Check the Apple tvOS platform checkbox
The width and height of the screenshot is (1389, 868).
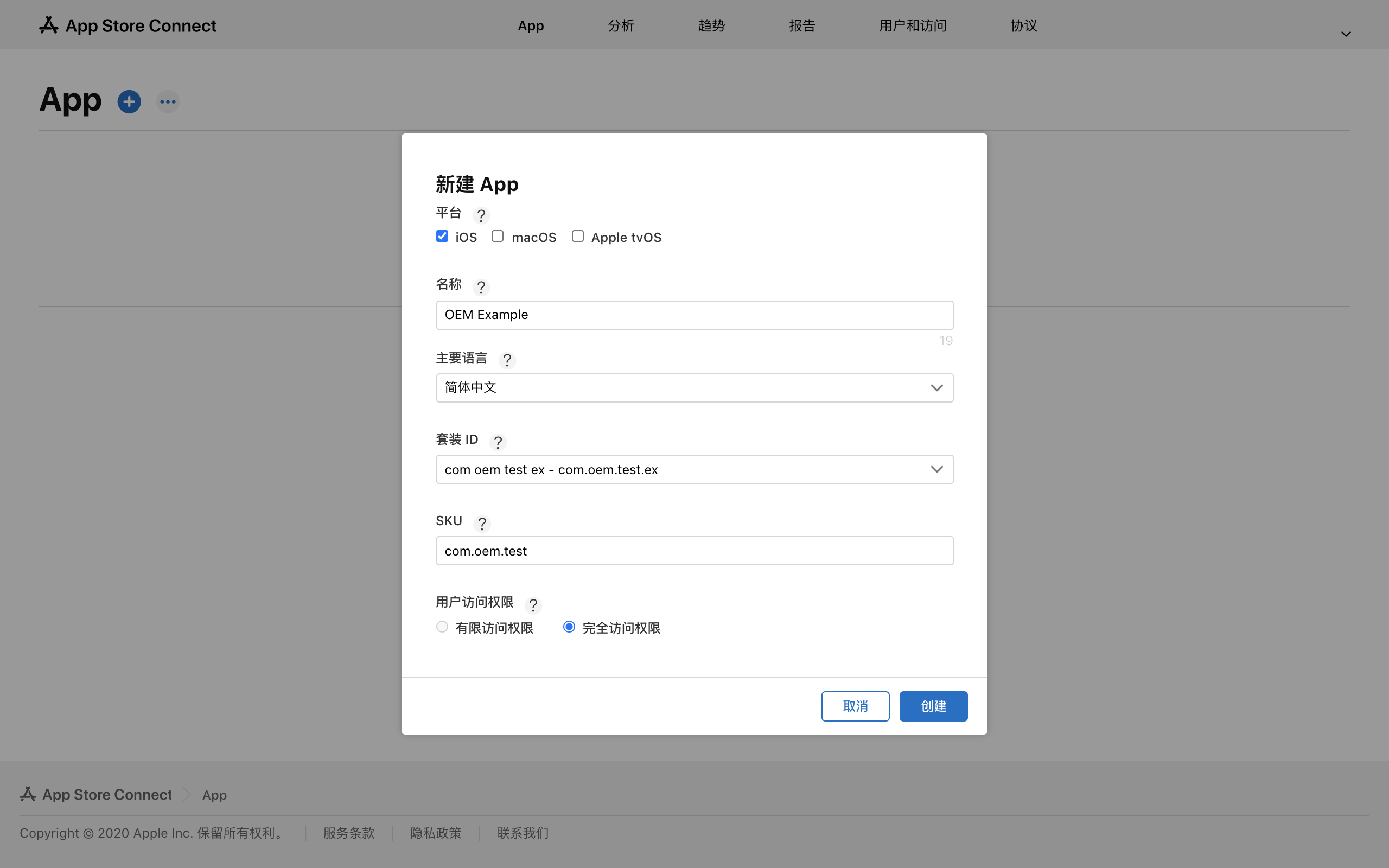pos(577,236)
